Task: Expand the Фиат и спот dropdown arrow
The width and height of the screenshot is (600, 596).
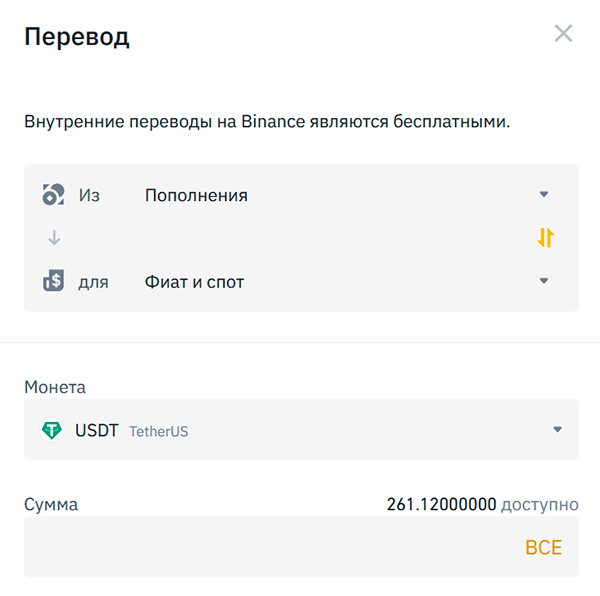Action: click(x=544, y=281)
